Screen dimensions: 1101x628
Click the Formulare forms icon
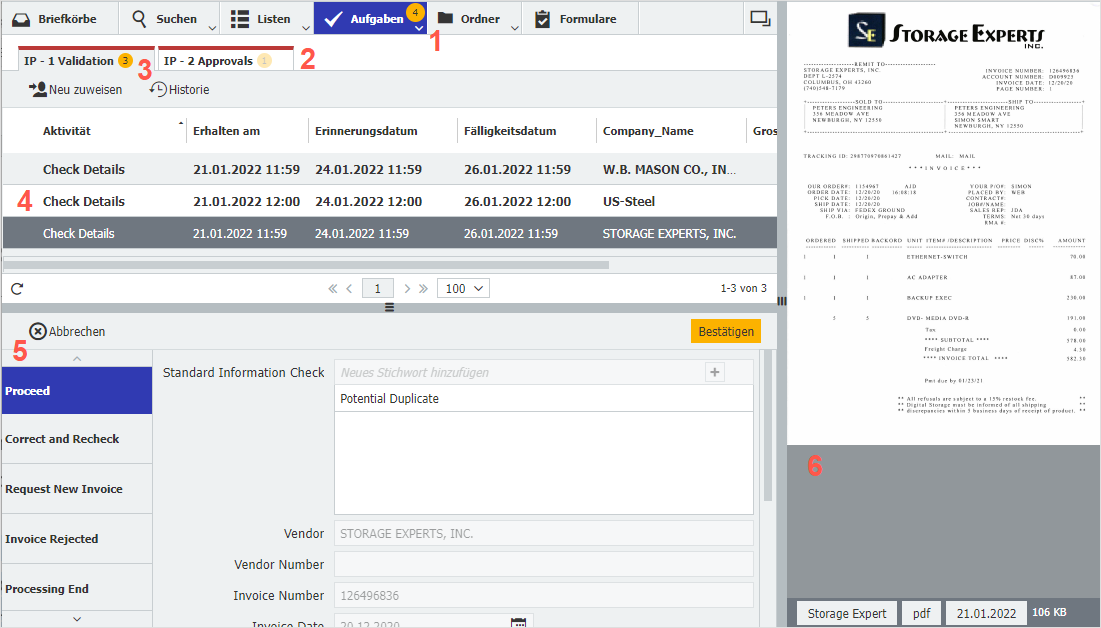coord(544,17)
